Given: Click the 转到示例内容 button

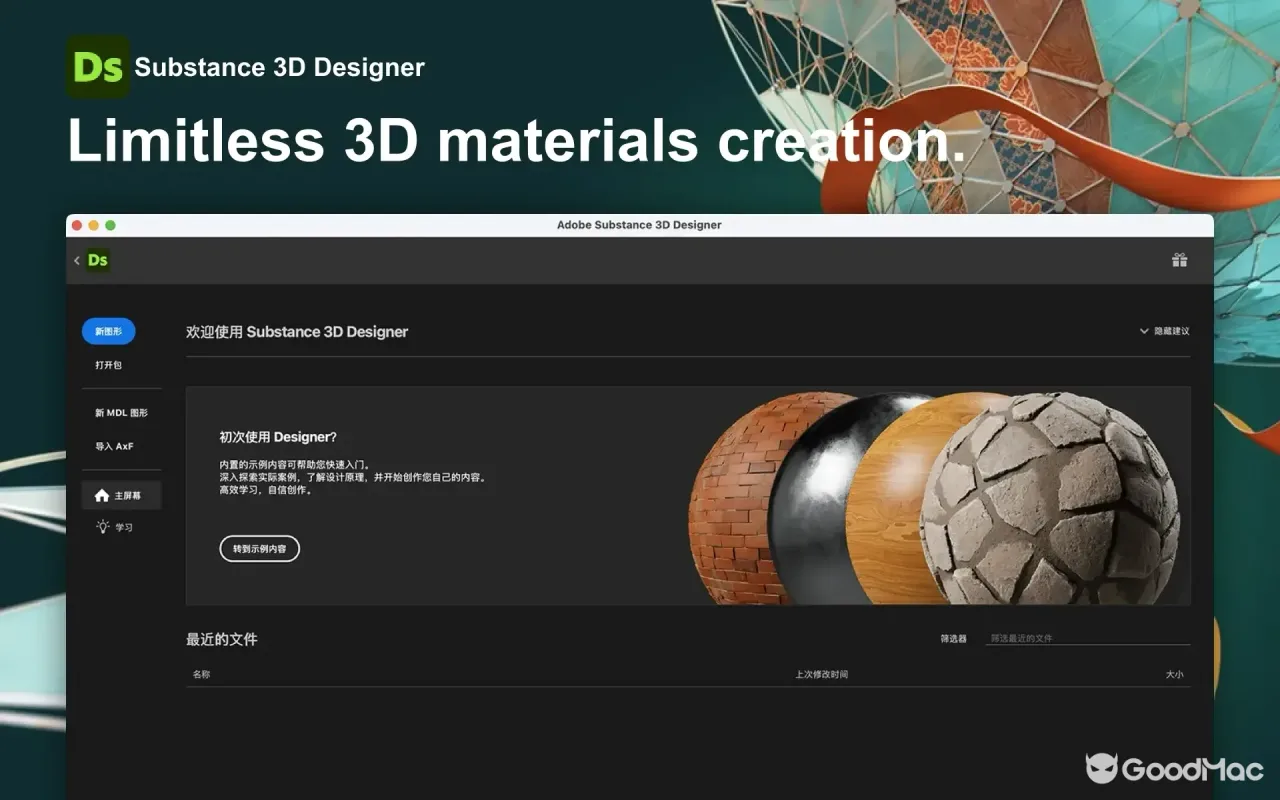Looking at the screenshot, I should [x=259, y=548].
